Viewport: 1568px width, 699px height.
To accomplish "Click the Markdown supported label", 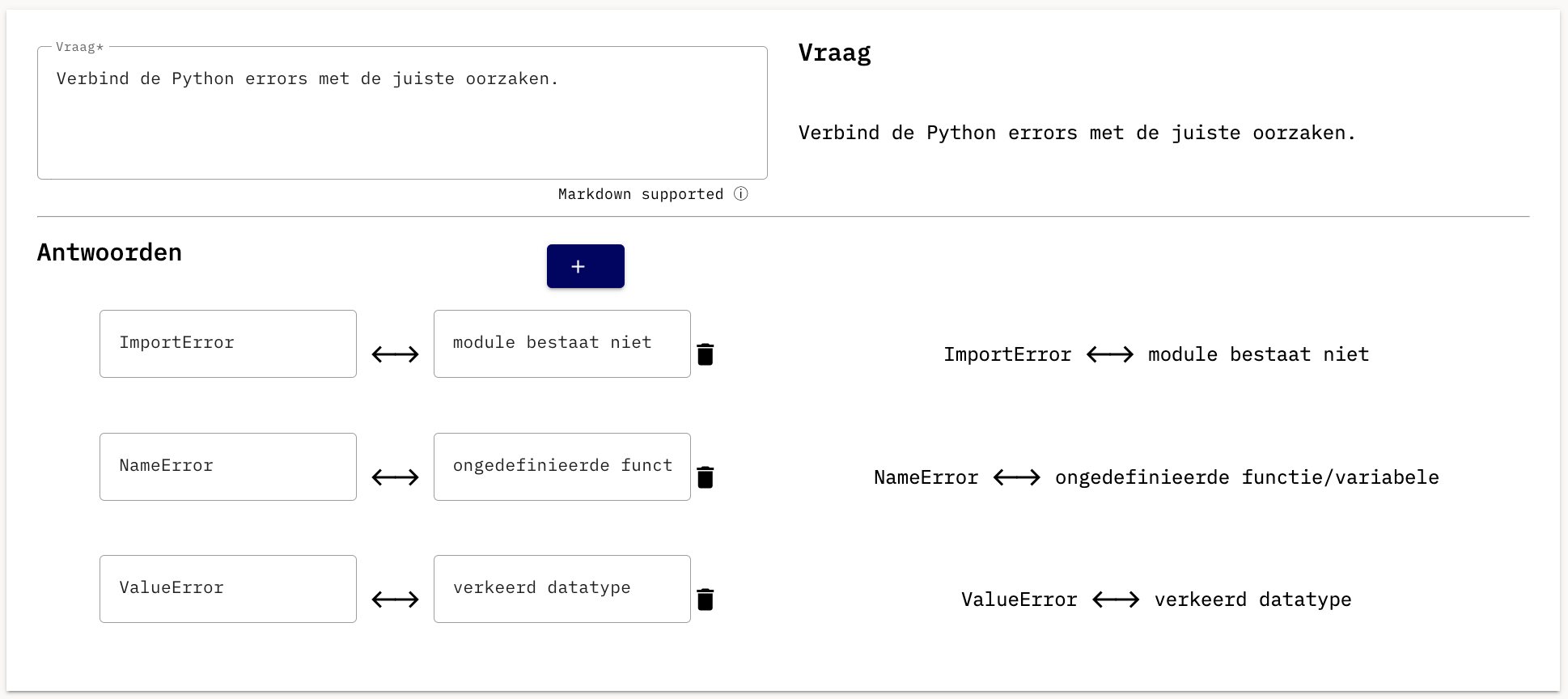I will pos(641,194).
